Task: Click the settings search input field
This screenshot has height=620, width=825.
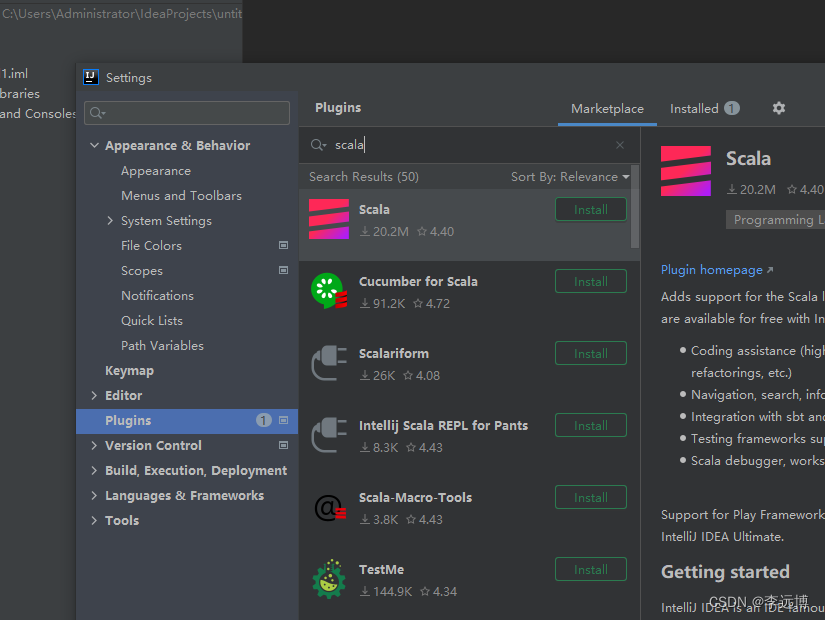Action: [187, 113]
